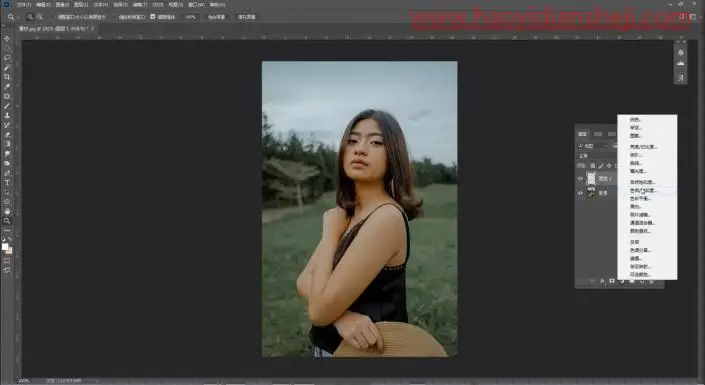Select the Quick Selection tool
Image resolution: width=705 pixels, height=385 pixels.
tap(7, 67)
